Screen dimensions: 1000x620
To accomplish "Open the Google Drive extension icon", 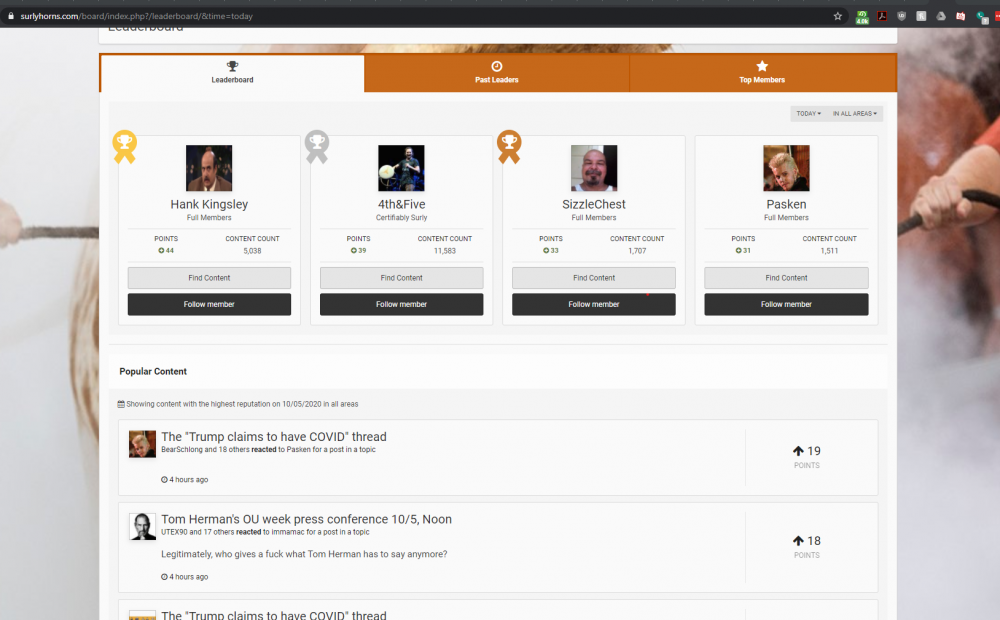I will 941,16.
